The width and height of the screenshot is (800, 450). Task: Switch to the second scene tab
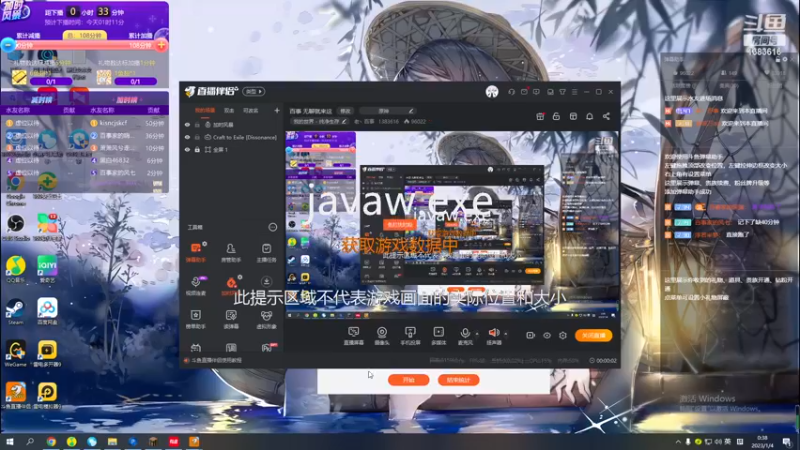coord(229,111)
